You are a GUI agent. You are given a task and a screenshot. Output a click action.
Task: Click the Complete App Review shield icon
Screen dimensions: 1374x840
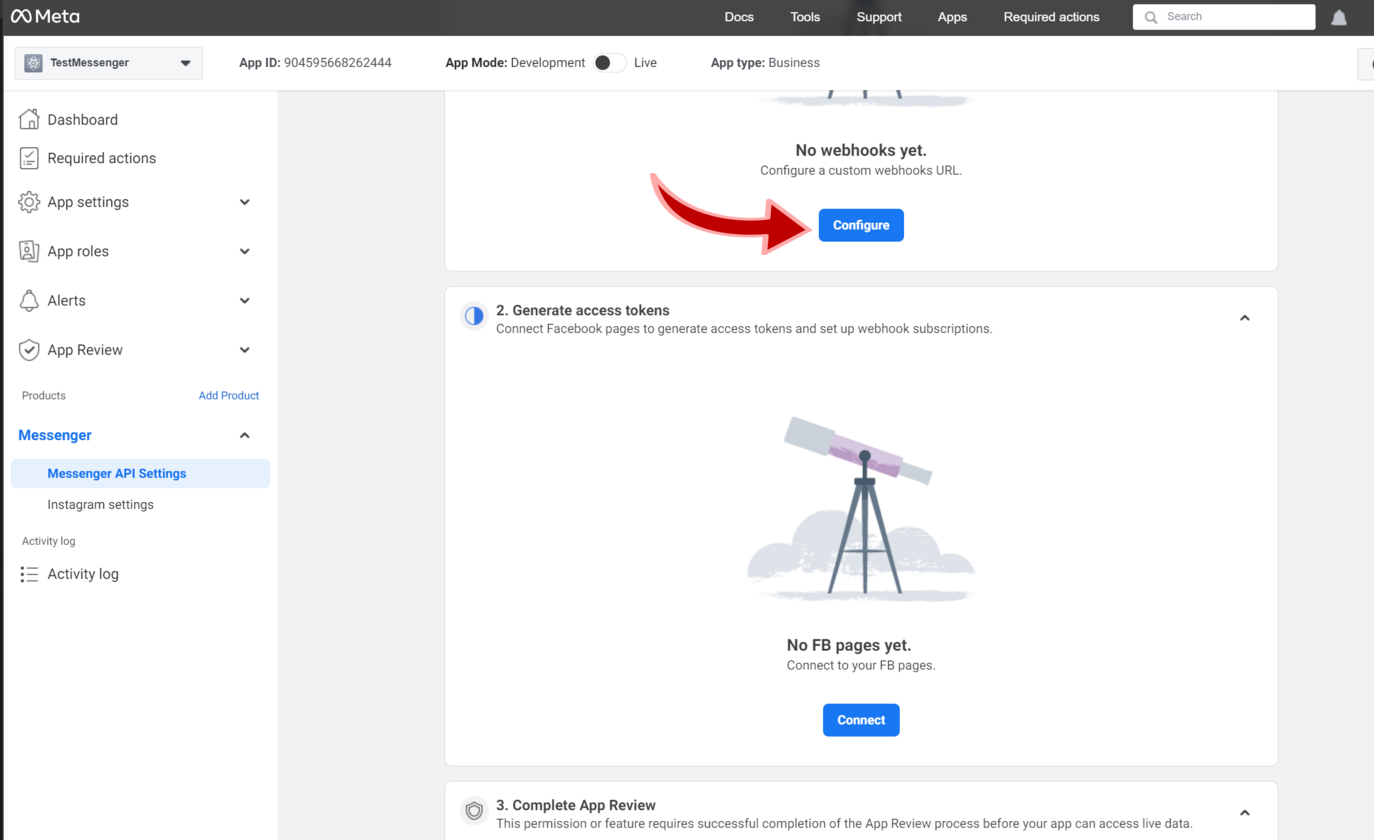pyautogui.click(x=473, y=811)
